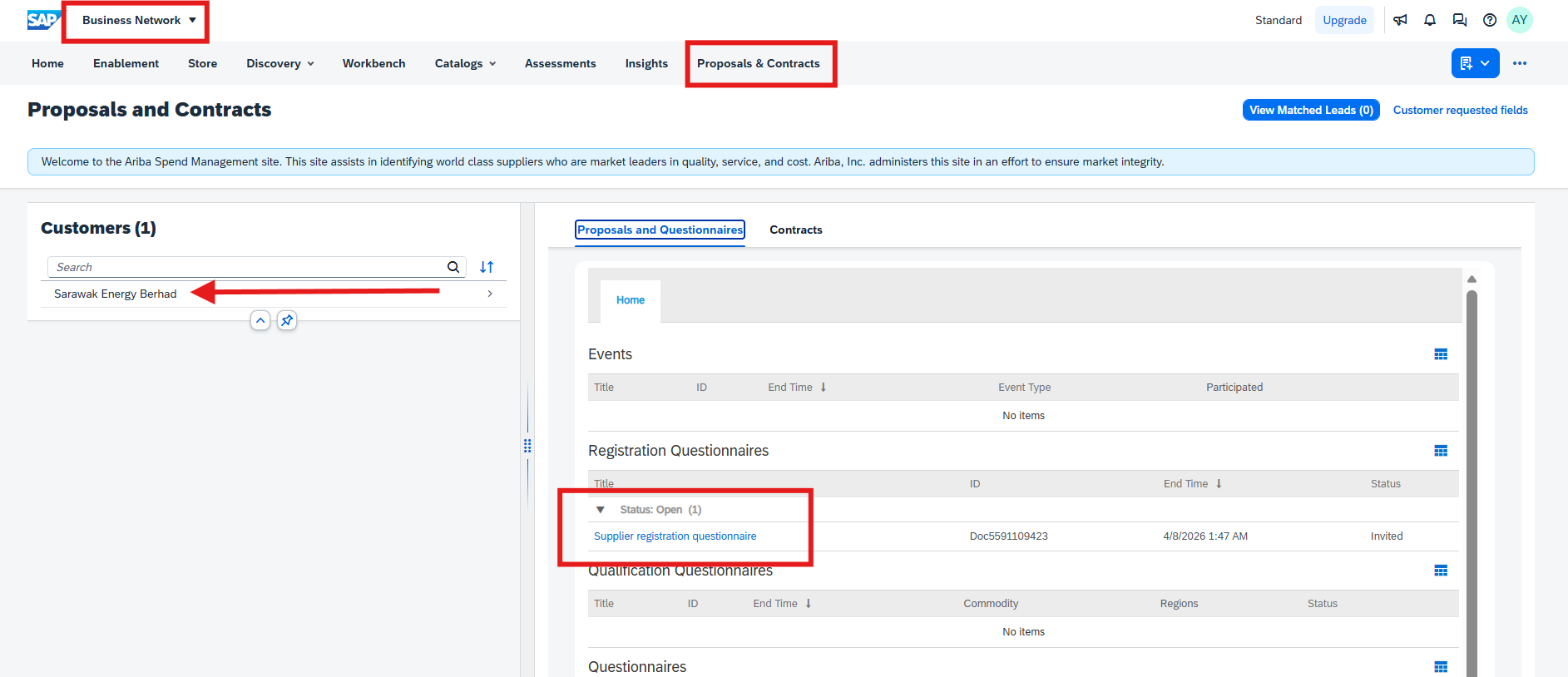Collapse the Status: Open group triangle
Image resolution: width=1568 pixels, height=677 pixels.
601,510
